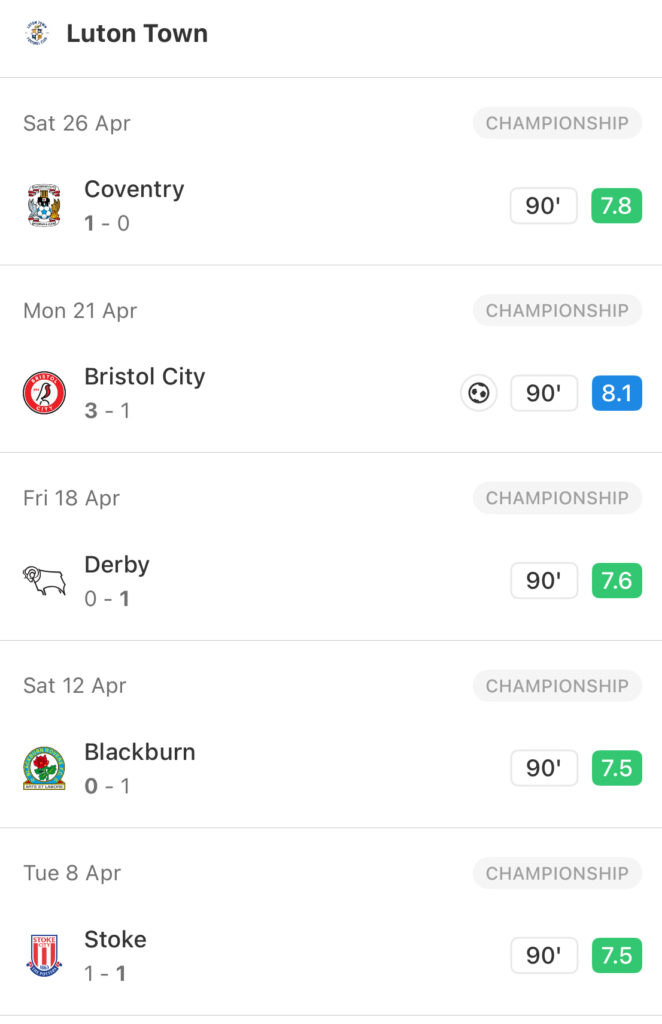Click the goal football icon for Bristol City

(x=479, y=393)
